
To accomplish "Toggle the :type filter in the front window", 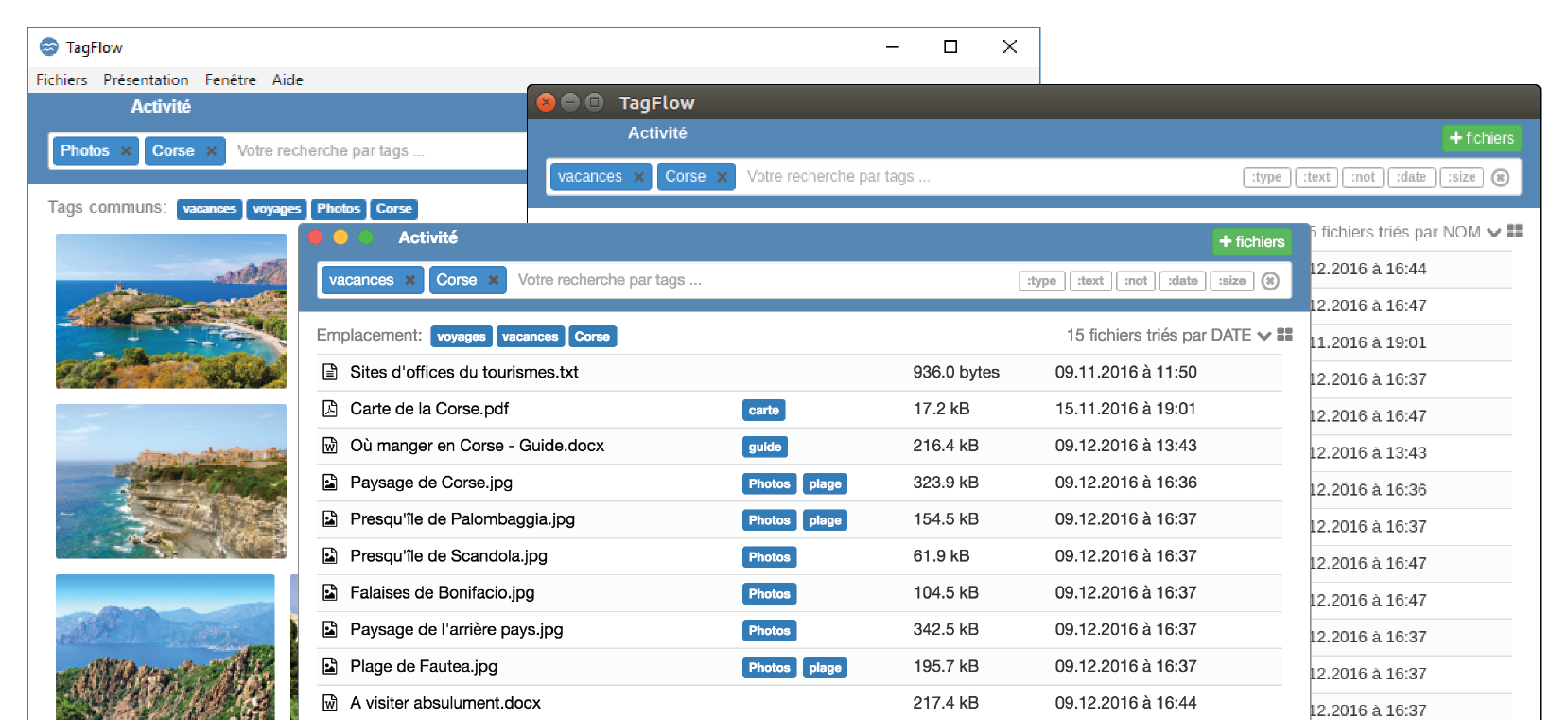I will tap(1041, 281).
